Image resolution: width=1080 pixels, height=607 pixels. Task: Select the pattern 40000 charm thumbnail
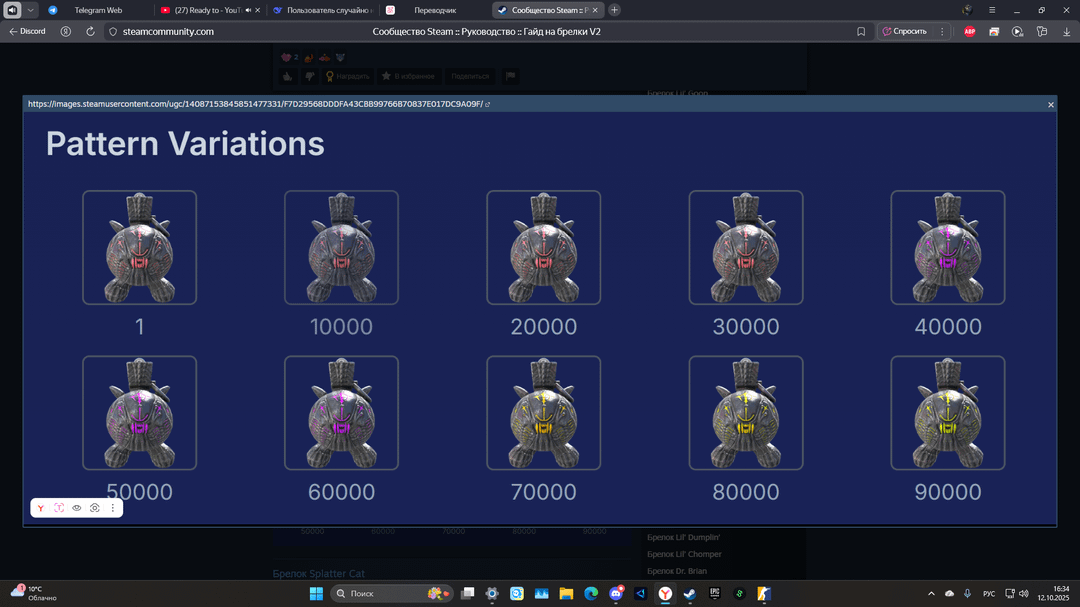click(948, 247)
